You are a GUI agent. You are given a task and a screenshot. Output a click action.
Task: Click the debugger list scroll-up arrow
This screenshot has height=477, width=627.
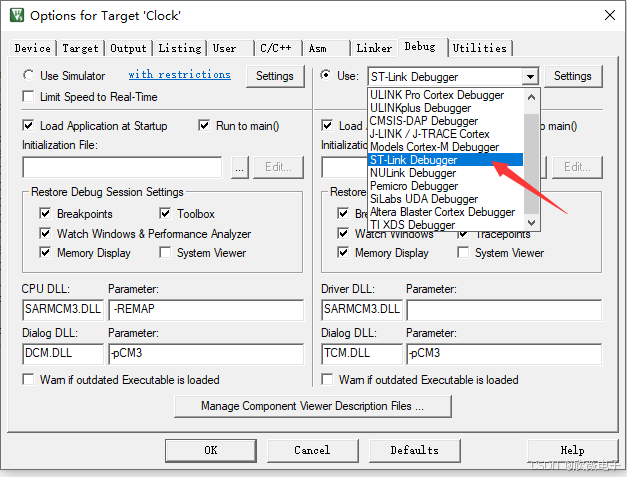531,97
